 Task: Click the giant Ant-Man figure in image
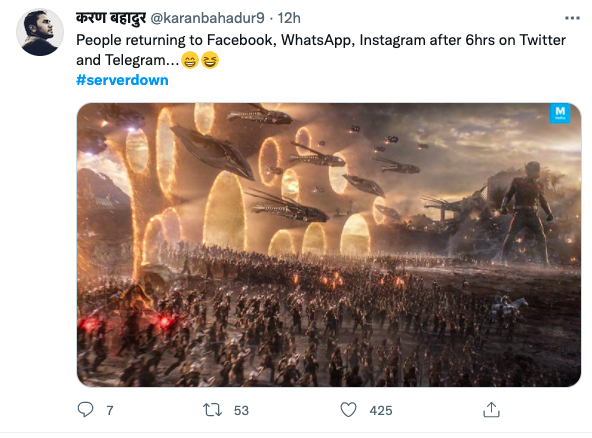click(x=526, y=211)
